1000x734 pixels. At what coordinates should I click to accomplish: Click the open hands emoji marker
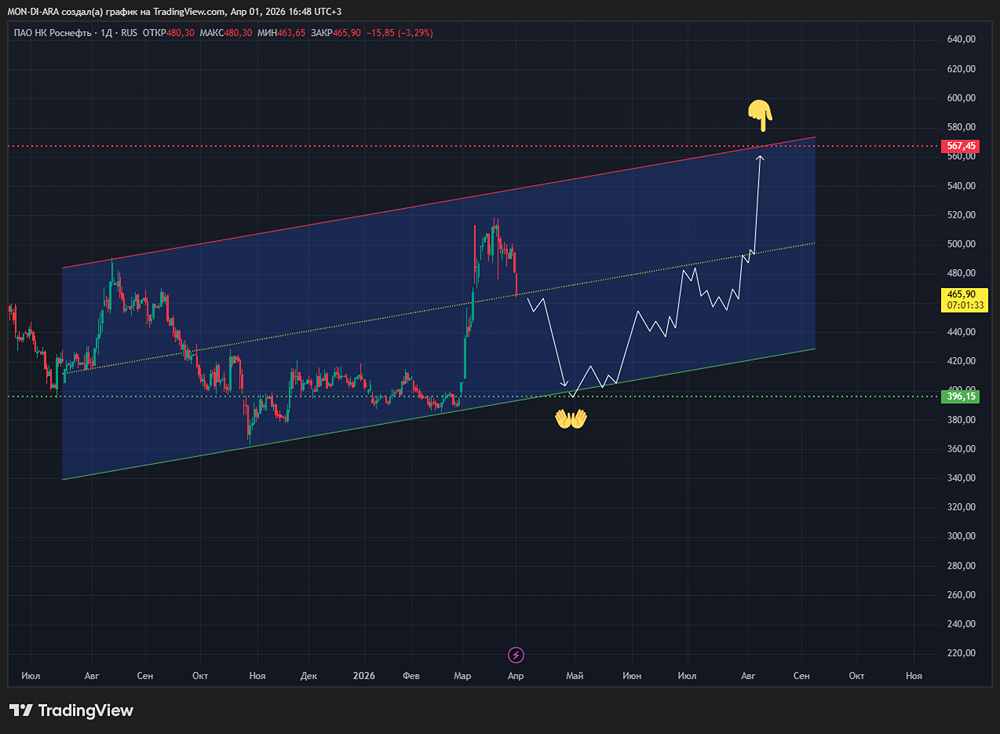click(571, 419)
